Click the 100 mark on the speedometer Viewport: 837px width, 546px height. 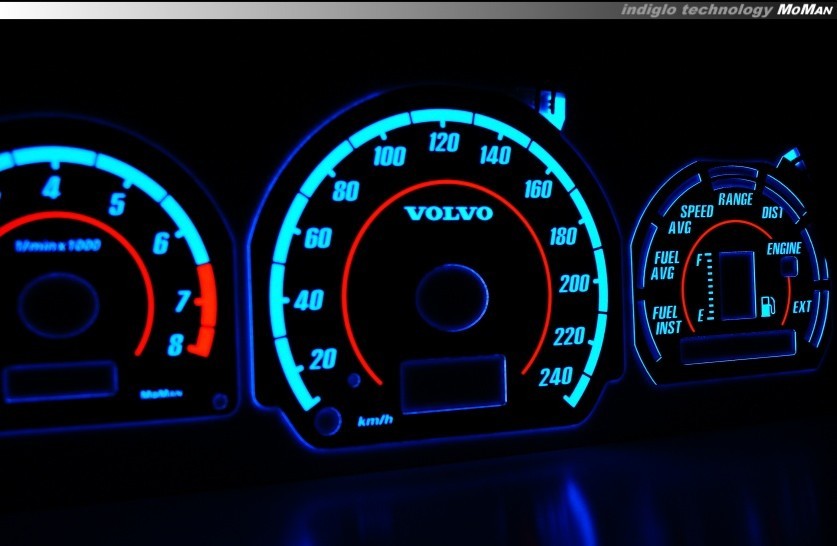click(389, 156)
